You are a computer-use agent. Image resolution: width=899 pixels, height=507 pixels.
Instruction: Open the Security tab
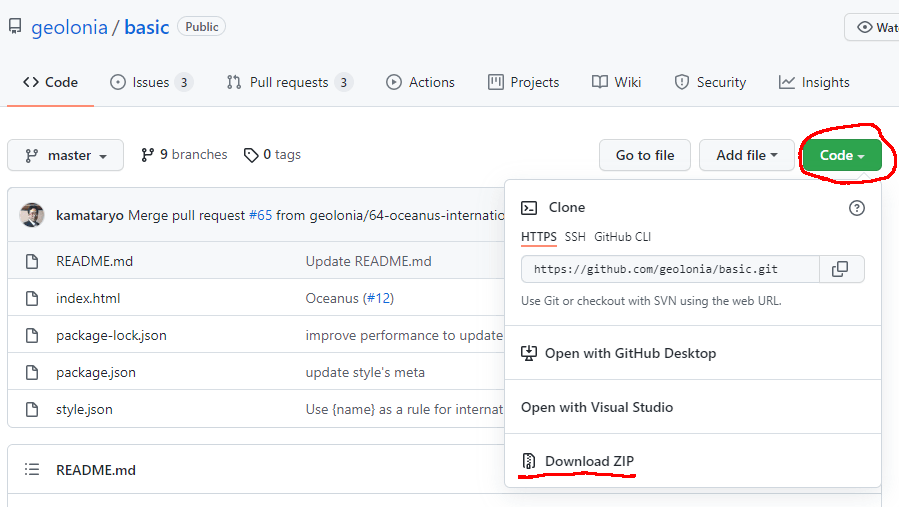(710, 82)
